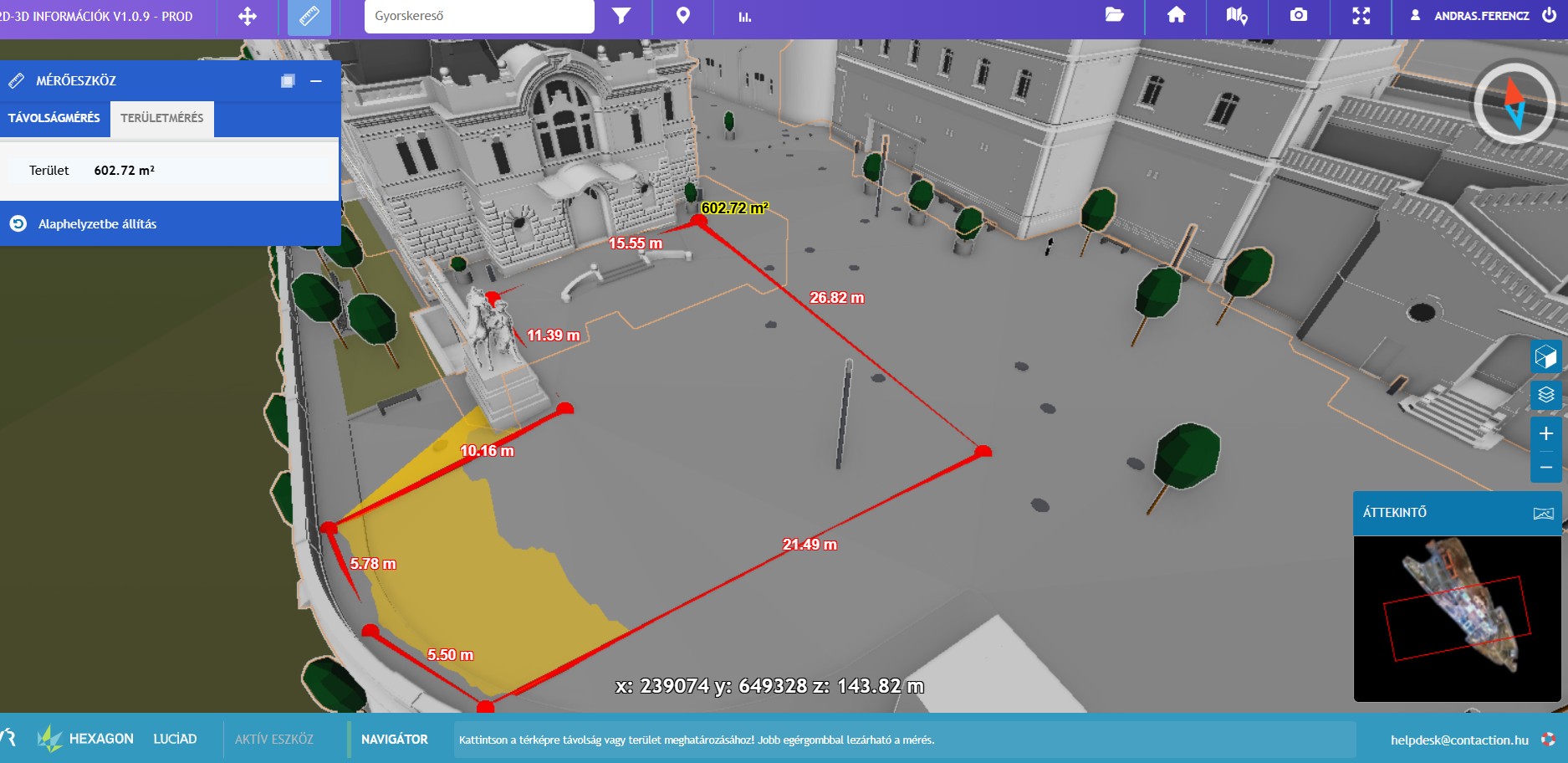
Task: Zoom in with the plus button
Action: pyautogui.click(x=1546, y=433)
